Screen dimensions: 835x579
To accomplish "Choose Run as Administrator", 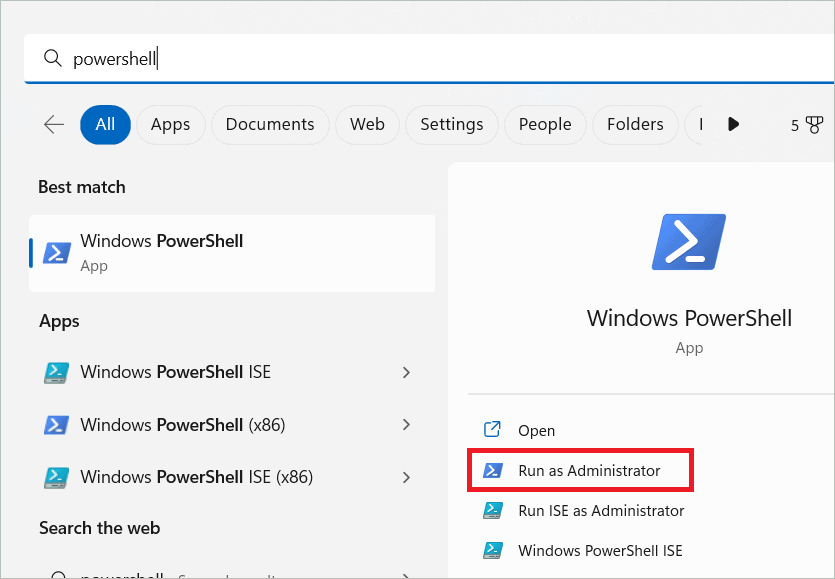I will pyautogui.click(x=588, y=470).
